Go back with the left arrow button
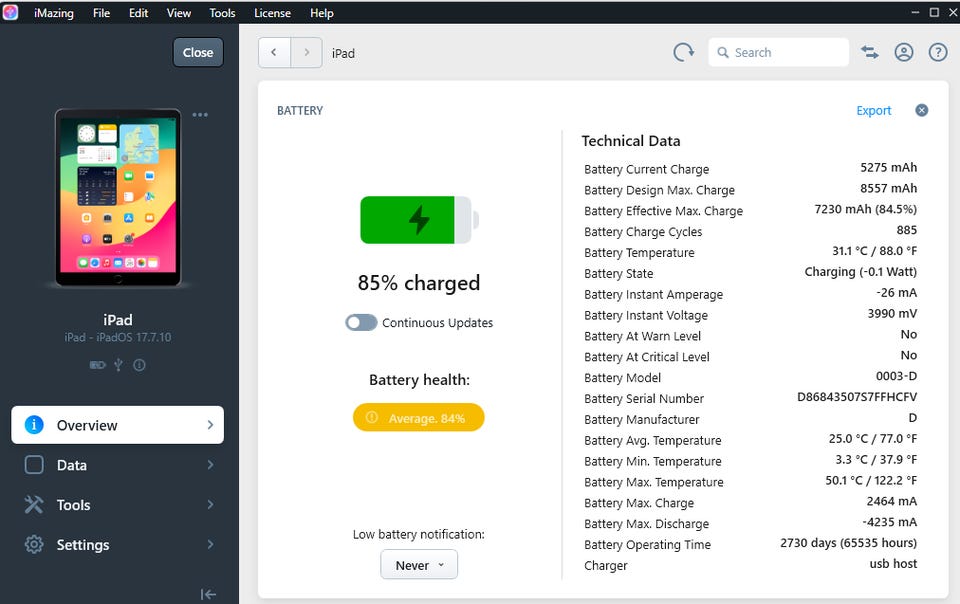 (x=274, y=53)
